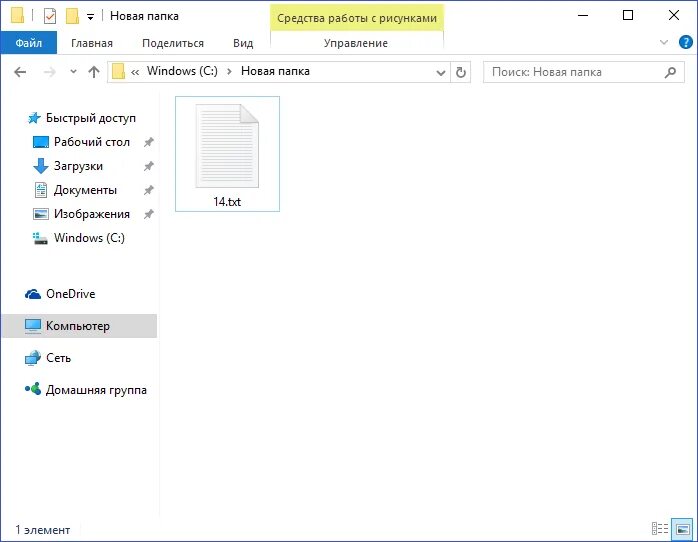This screenshot has width=698, height=542.
Task: Maximize the Новая папка window
Action: (x=628, y=16)
